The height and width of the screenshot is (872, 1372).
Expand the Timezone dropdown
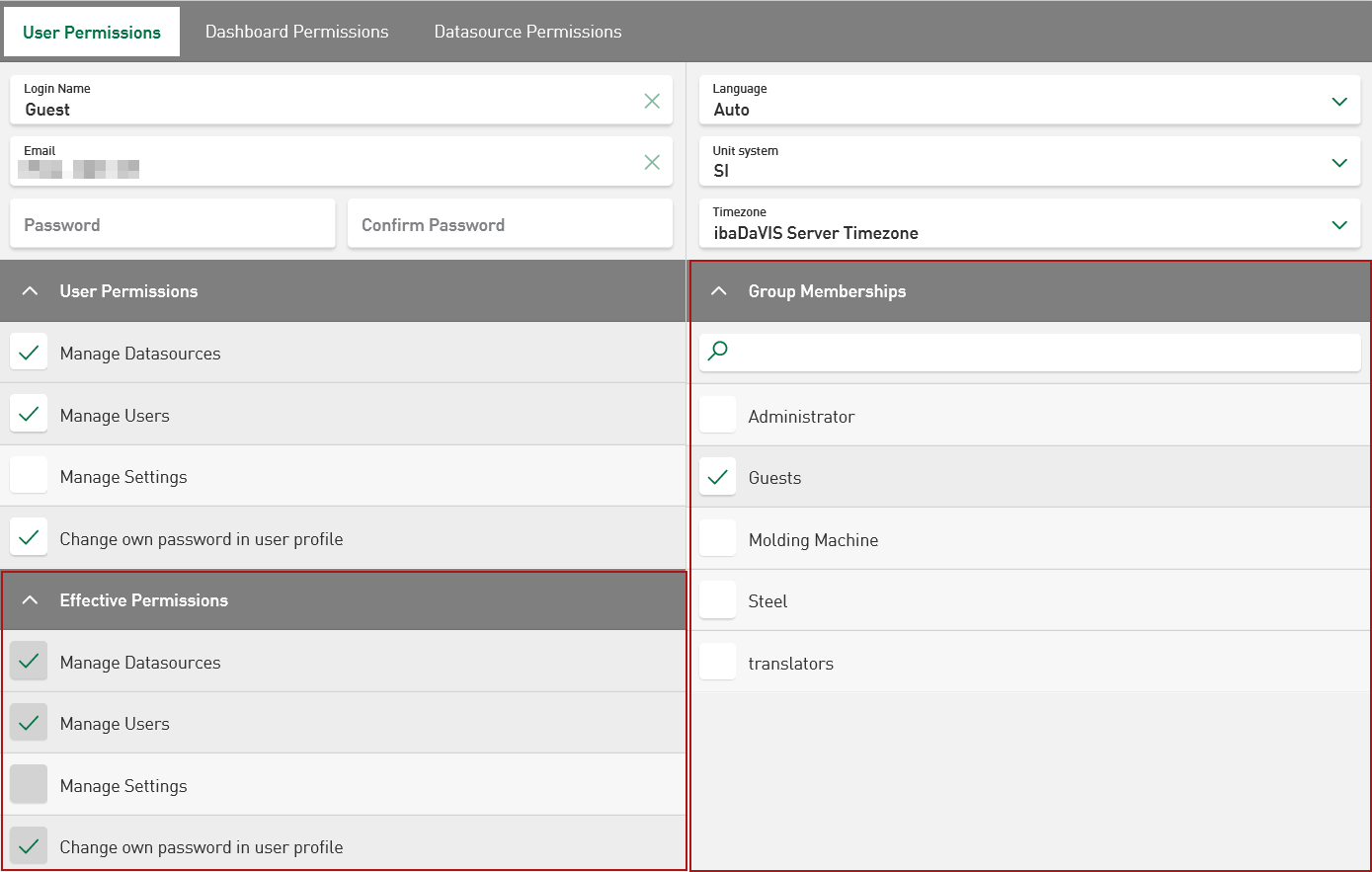coord(1338,224)
